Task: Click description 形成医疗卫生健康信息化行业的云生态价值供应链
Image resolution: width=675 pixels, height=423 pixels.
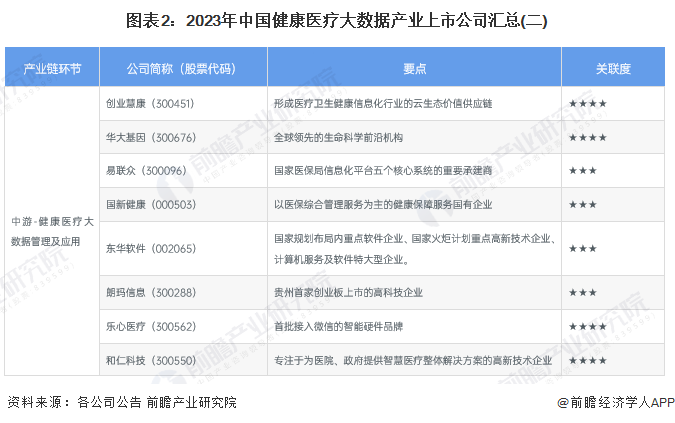Action: pyautogui.click(x=383, y=104)
